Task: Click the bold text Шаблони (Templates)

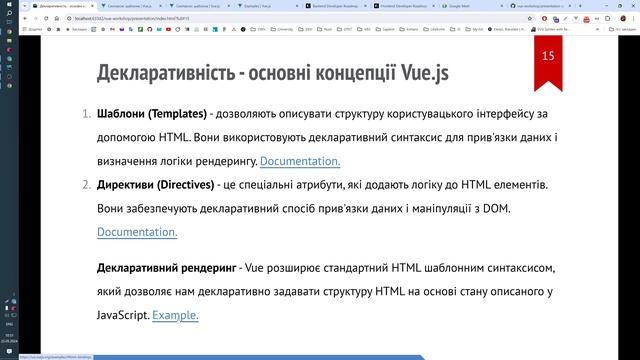Action: [152, 113]
